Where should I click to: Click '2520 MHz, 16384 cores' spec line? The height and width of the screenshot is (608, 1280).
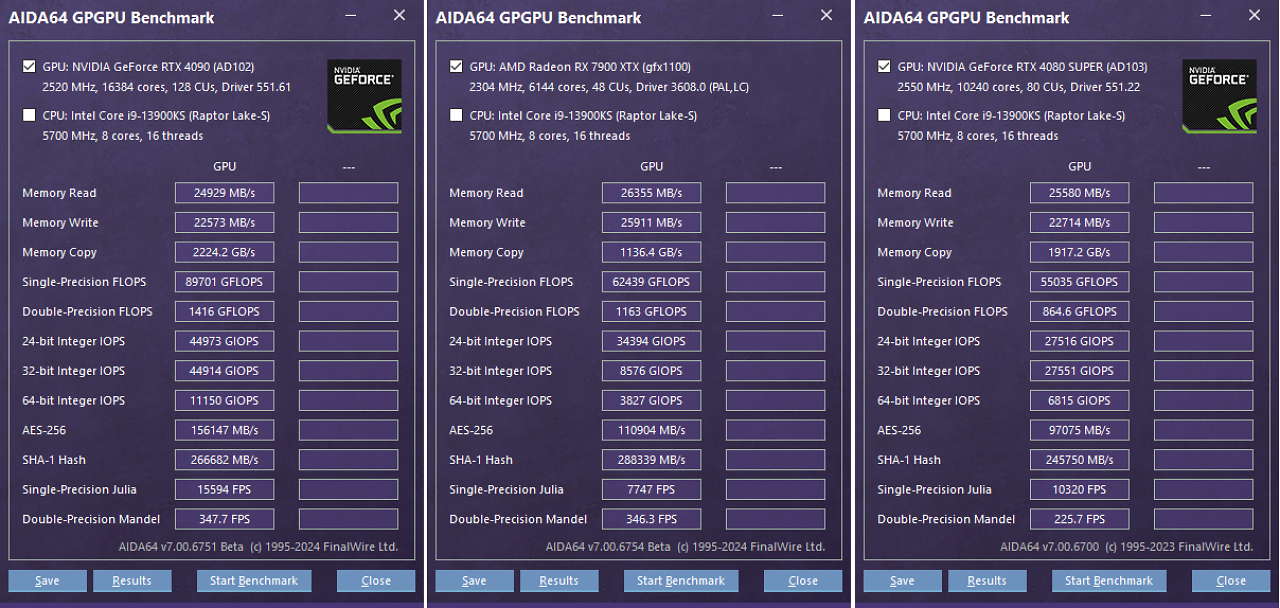pyautogui.click(x=167, y=87)
